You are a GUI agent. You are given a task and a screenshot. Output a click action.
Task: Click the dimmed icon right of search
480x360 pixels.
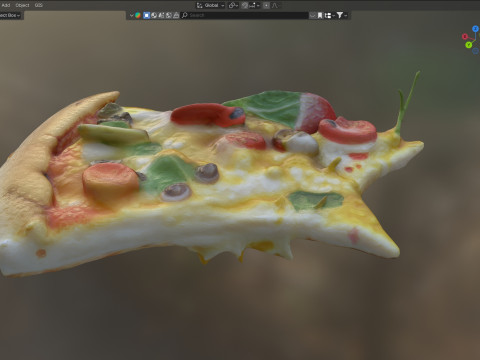313,15
